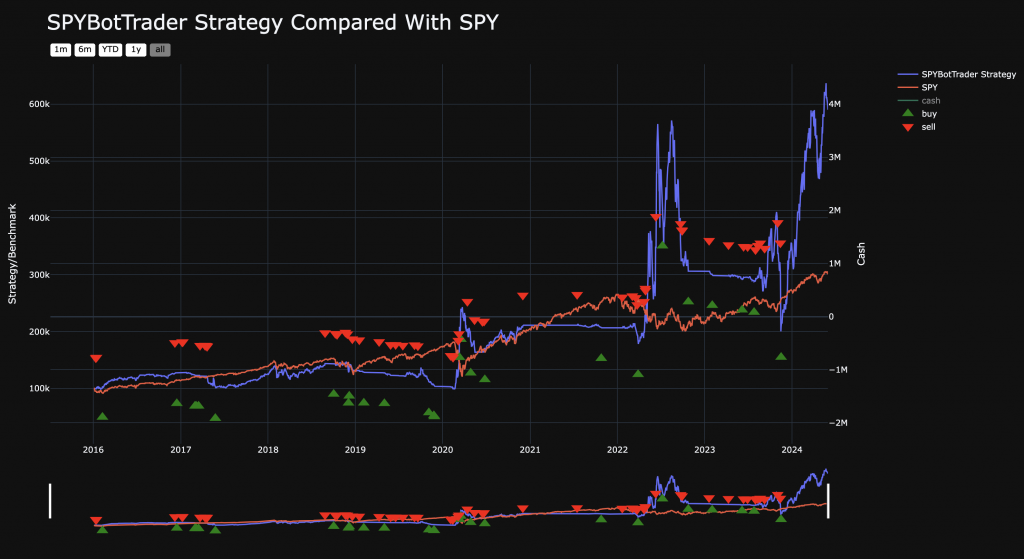Click the buy marker in mid-2017

tap(215, 417)
